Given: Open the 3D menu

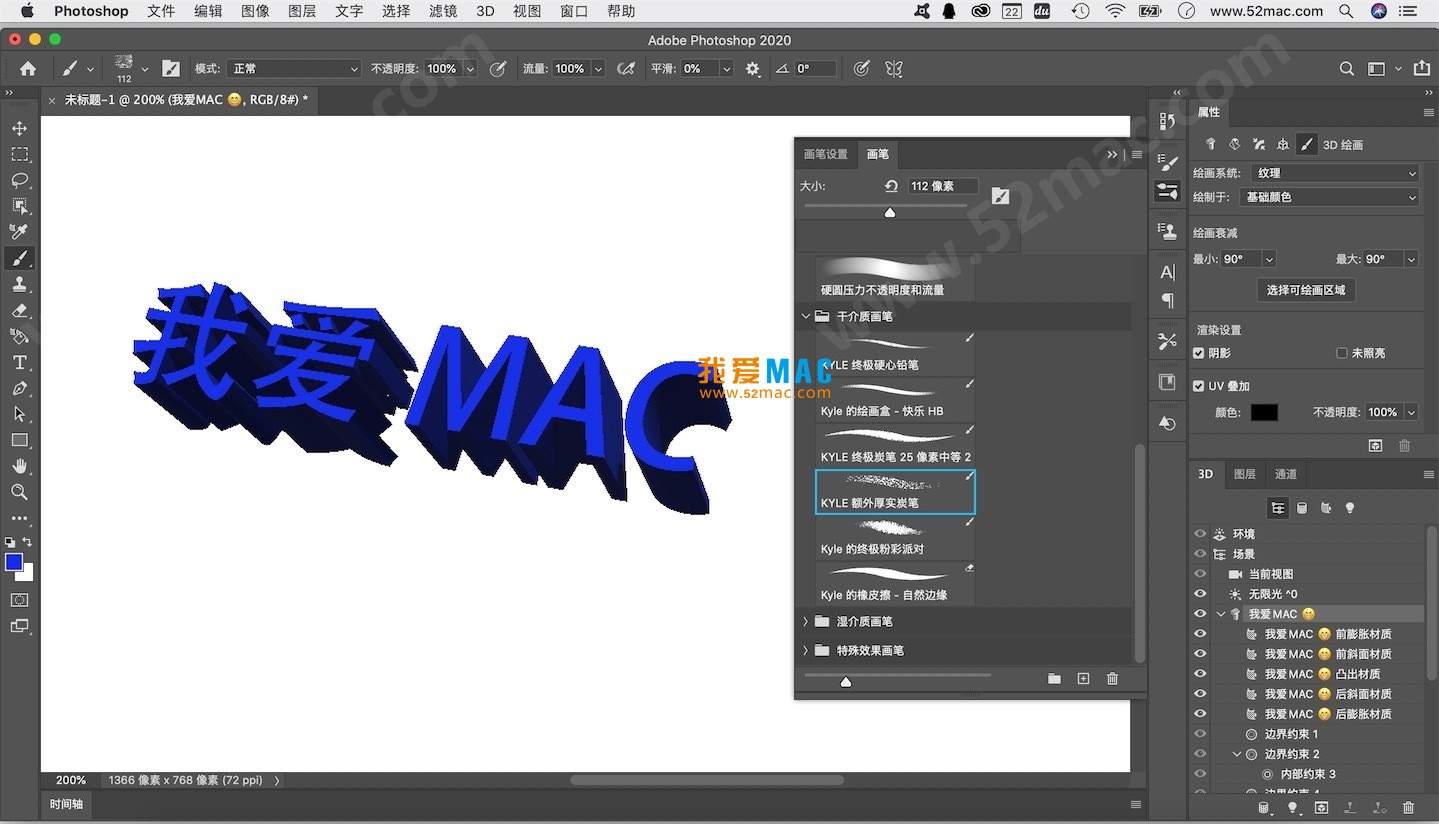Looking at the screenshot, I should (x=485, y=11).
